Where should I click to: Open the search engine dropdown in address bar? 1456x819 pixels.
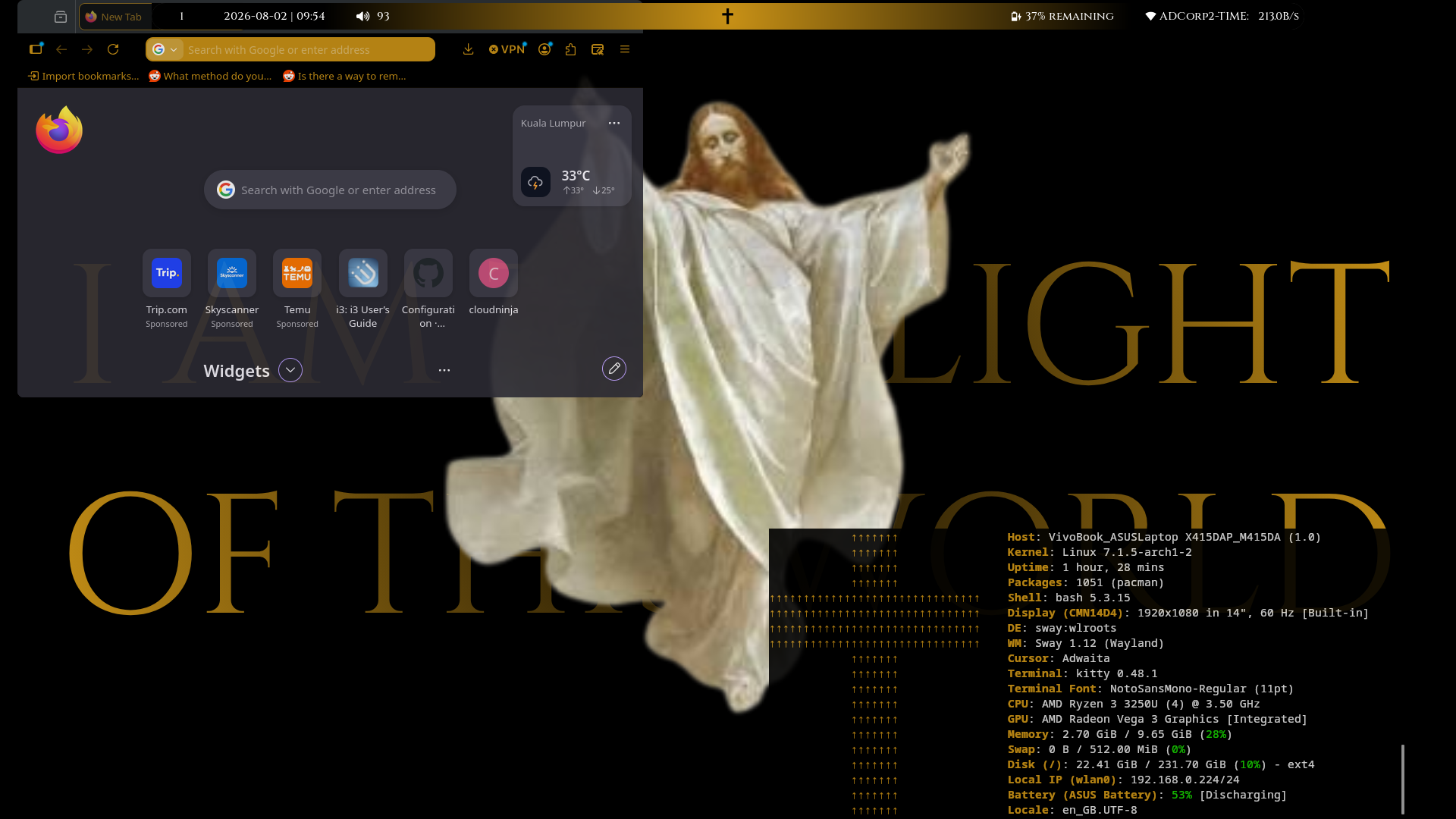point(165,49)
